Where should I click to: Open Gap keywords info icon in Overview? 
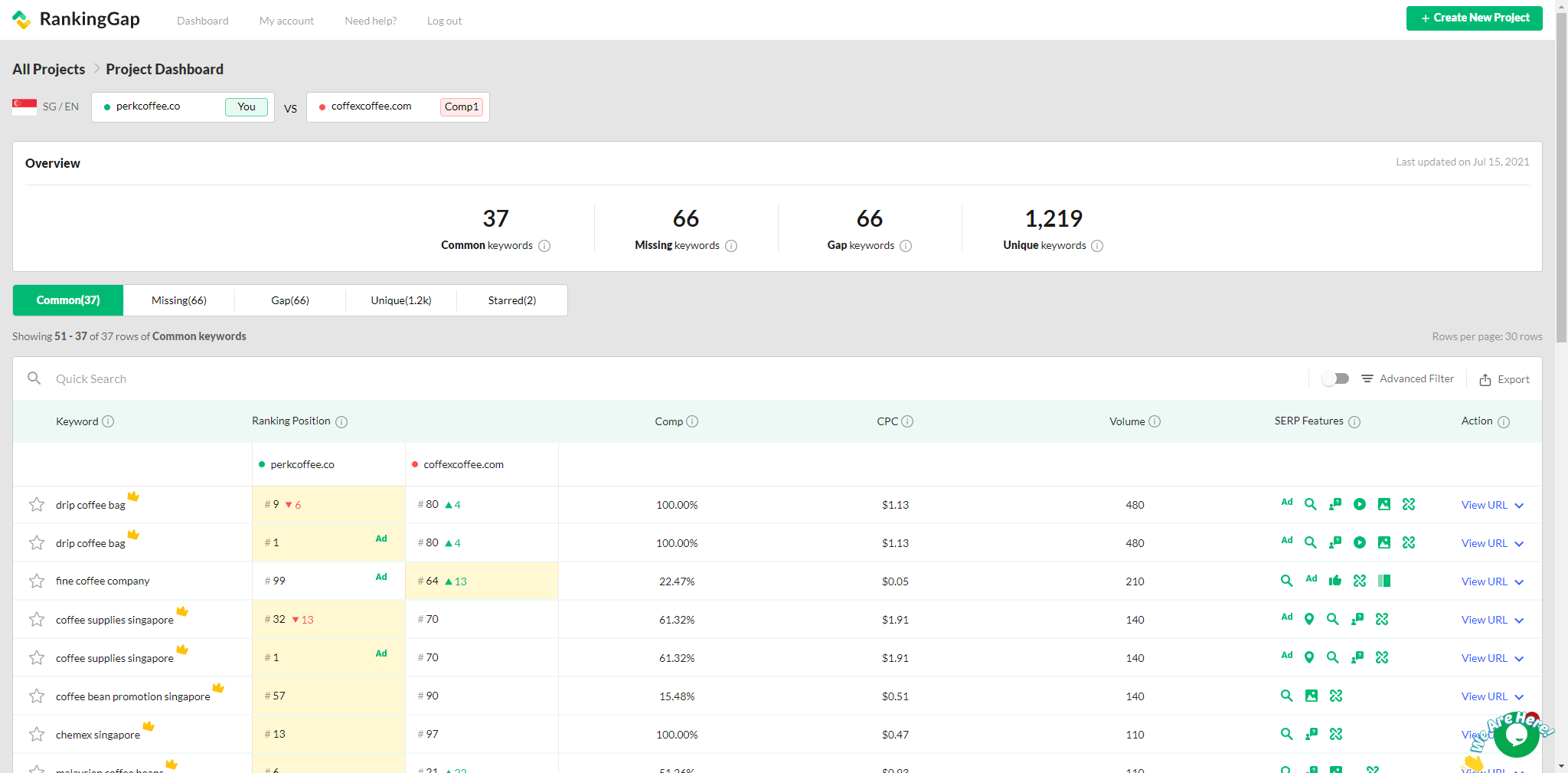click(x=906, y=246)
